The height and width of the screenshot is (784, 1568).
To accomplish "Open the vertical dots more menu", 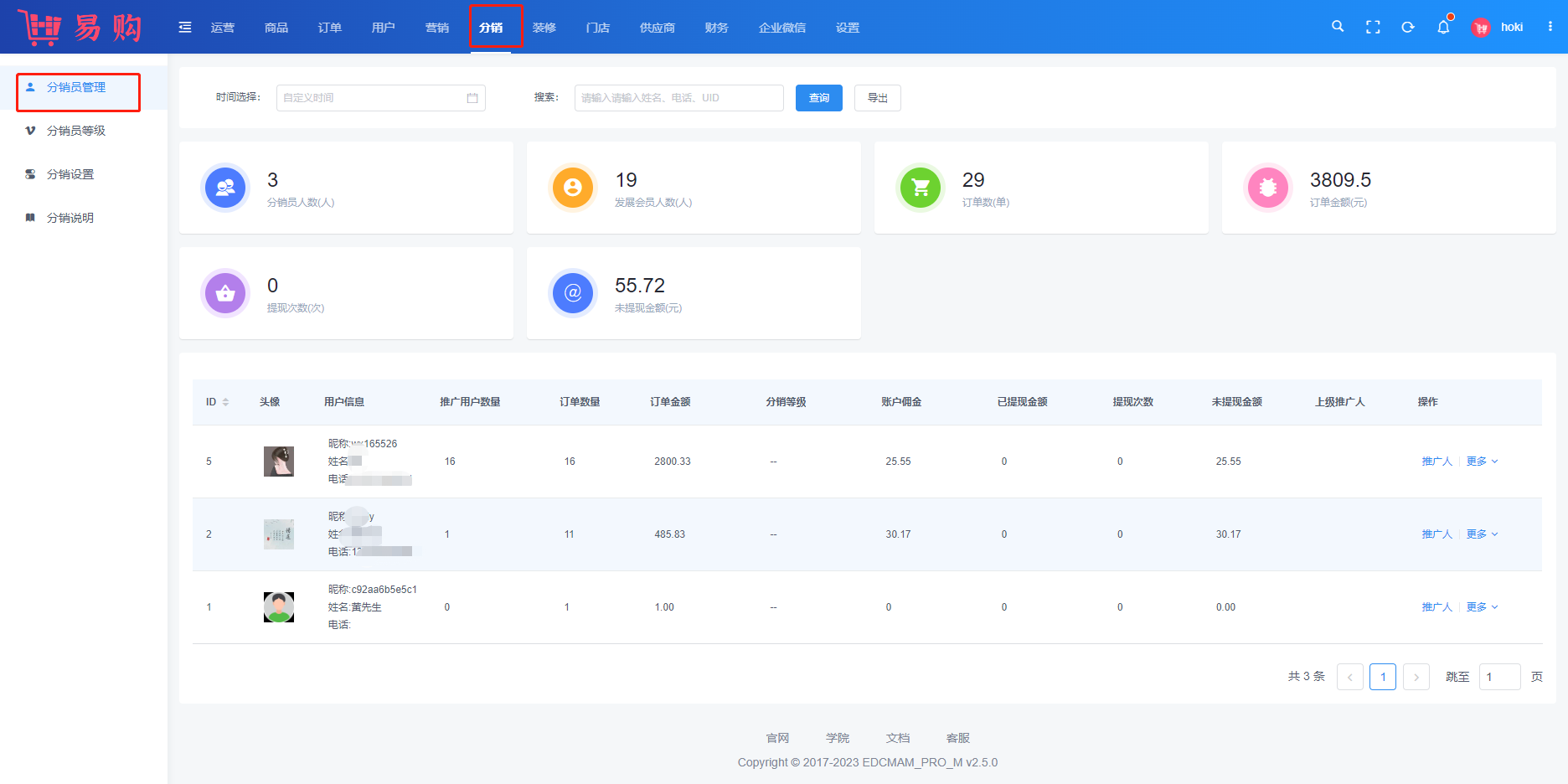I will (1550, 27).
